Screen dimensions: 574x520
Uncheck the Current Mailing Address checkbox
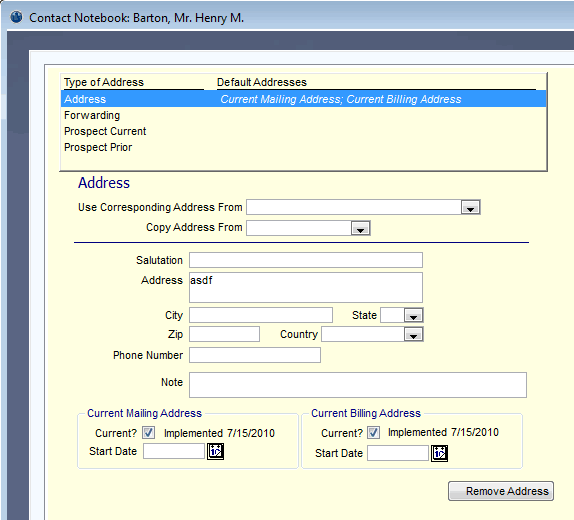click(x=149, y=433)
